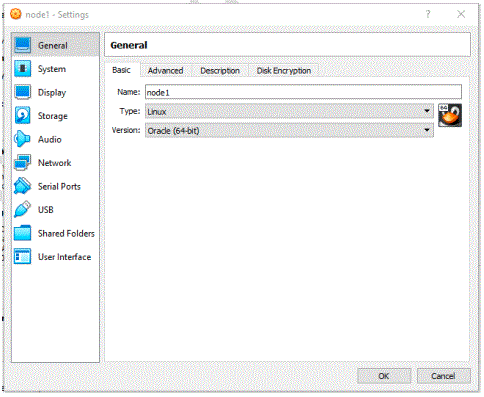Expand the Type dropdown showing Linux

click(x=289, y=111)
